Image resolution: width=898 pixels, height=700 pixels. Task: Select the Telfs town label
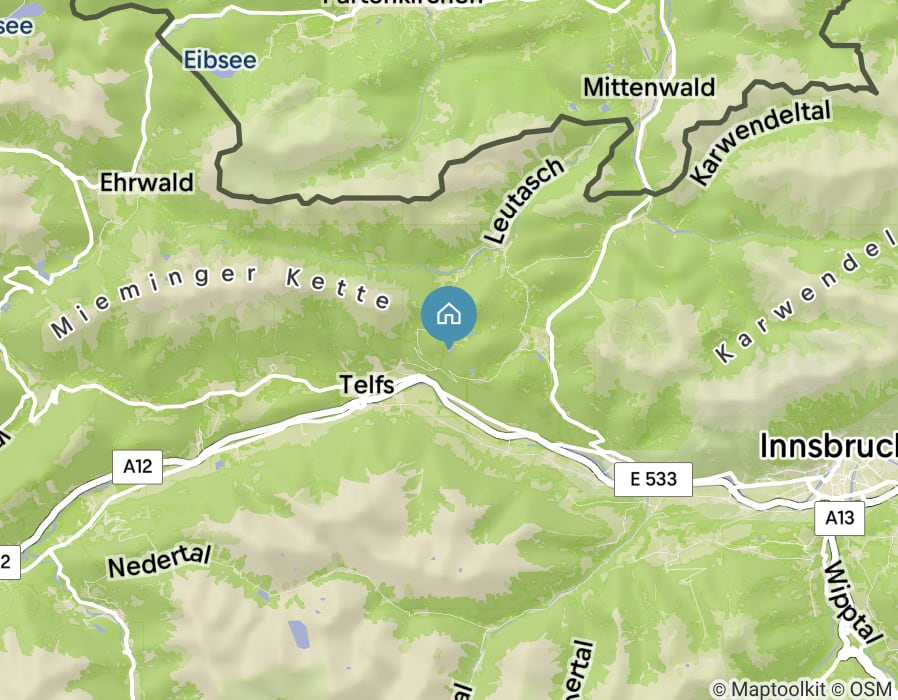tap(367, 384)
